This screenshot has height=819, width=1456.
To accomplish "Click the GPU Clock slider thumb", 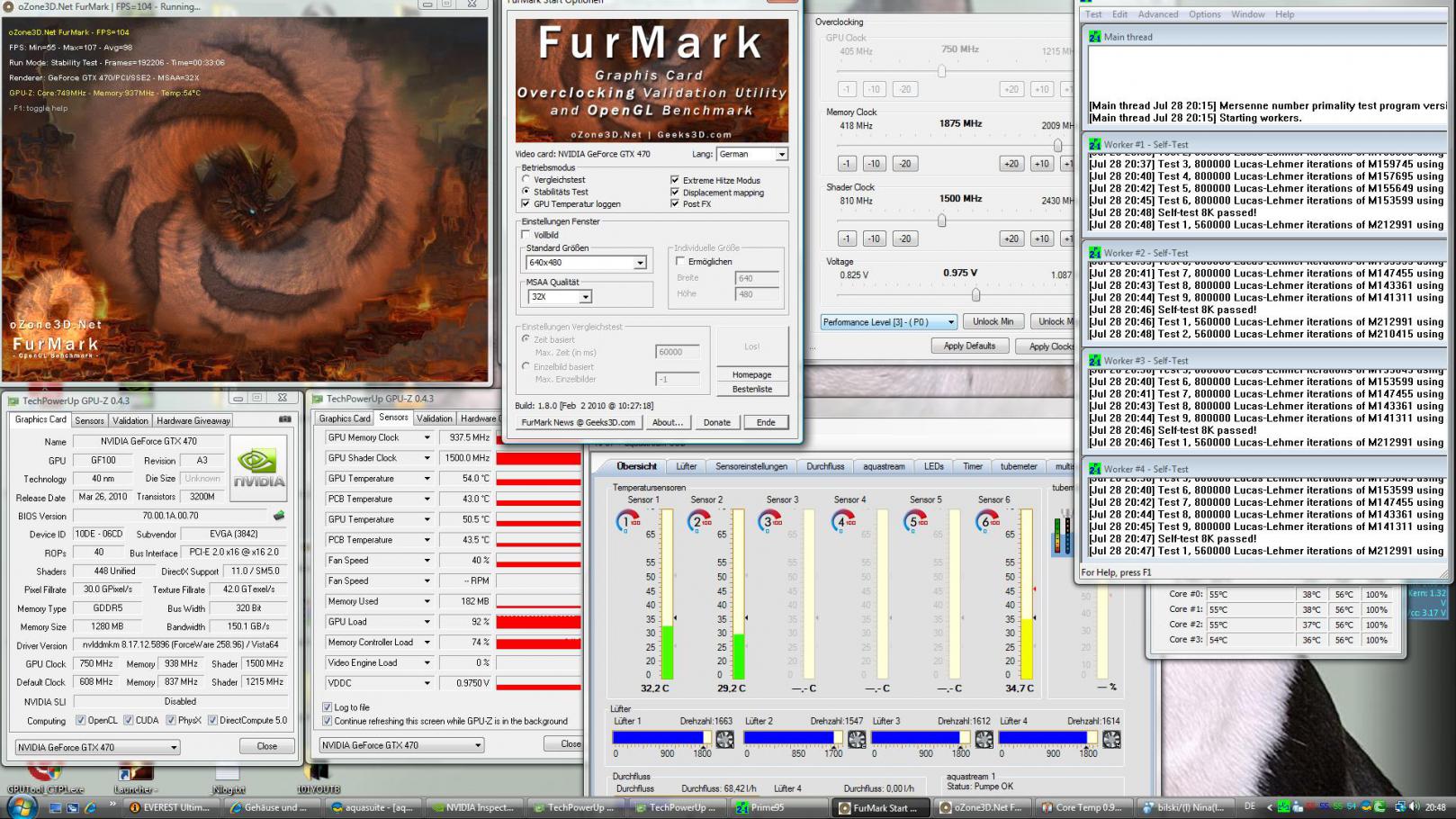I will coord(941,70).
